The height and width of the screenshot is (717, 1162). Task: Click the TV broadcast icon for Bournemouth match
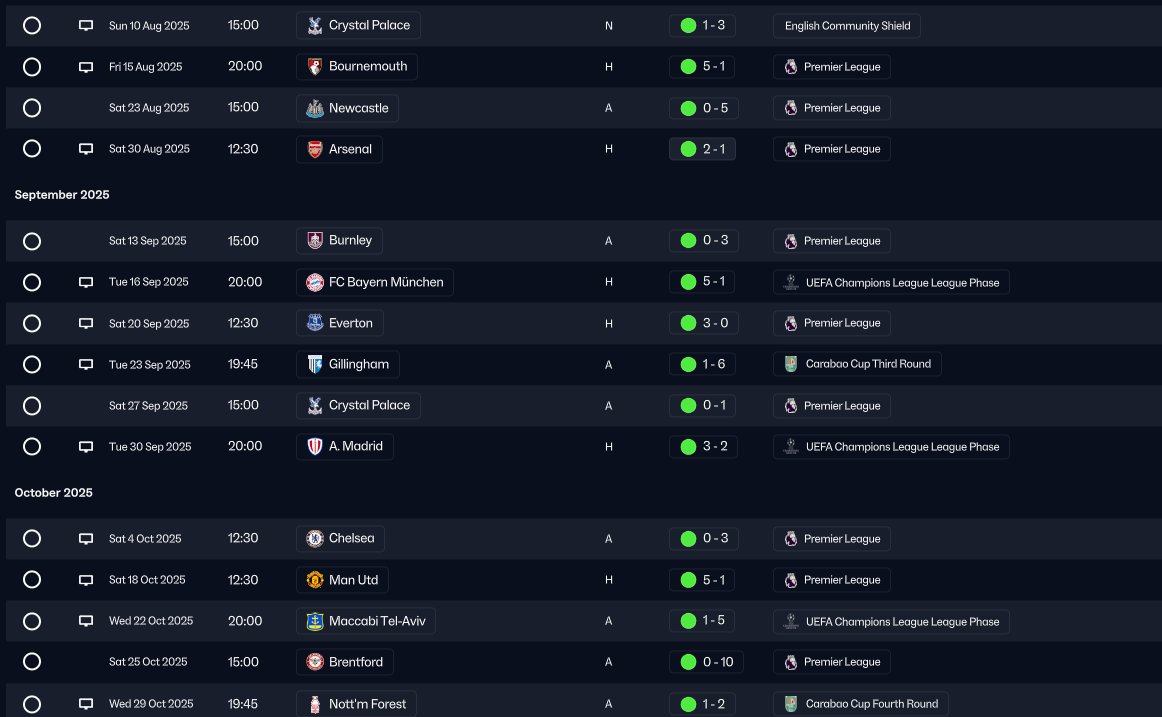pyautogui.click(x=86, y=67)
